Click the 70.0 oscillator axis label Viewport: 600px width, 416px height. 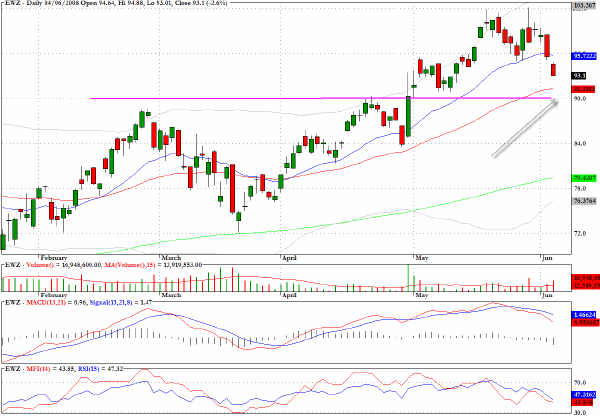(579, 382)
